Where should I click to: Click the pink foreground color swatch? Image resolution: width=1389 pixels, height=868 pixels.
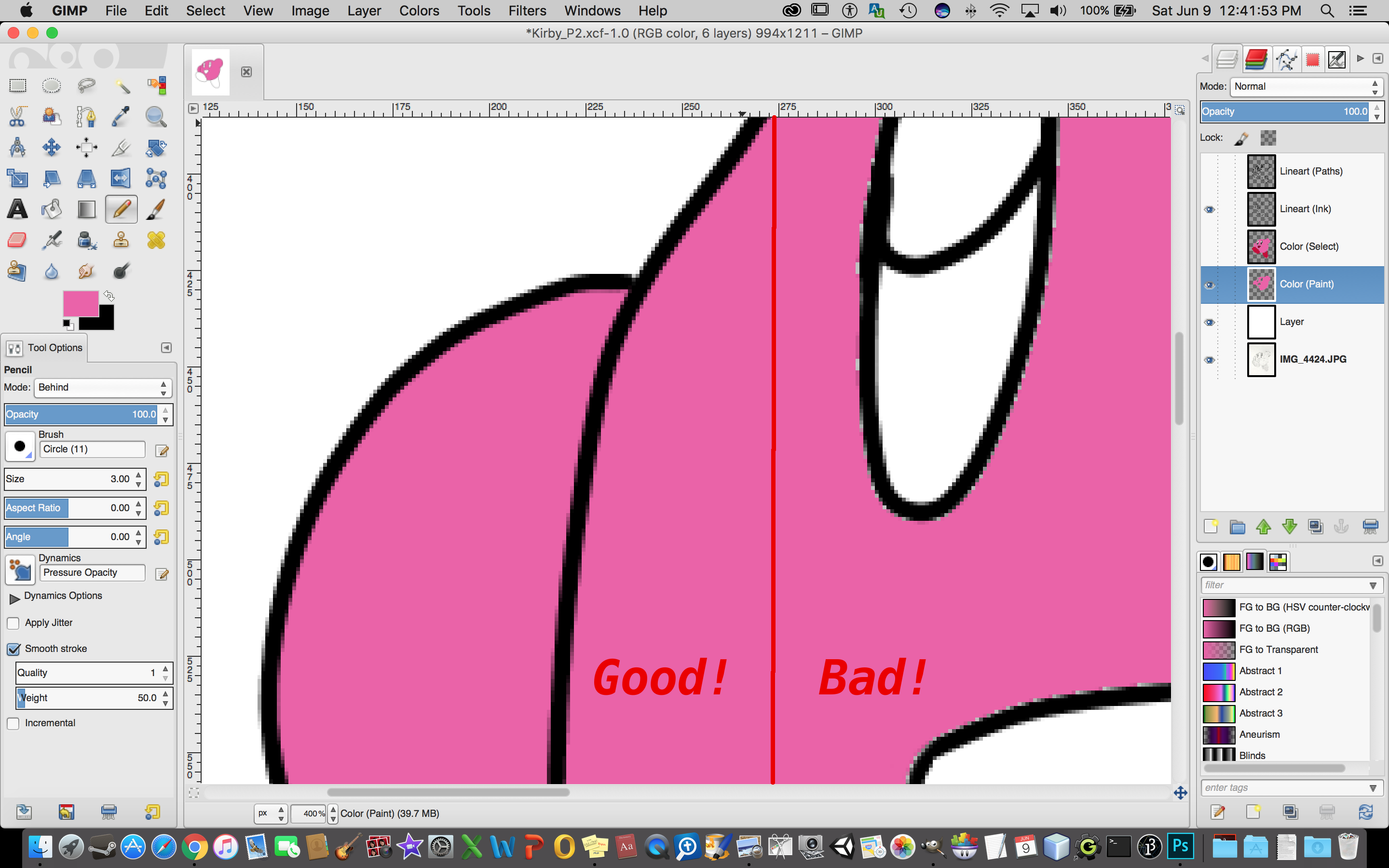[x=81, y=304]
